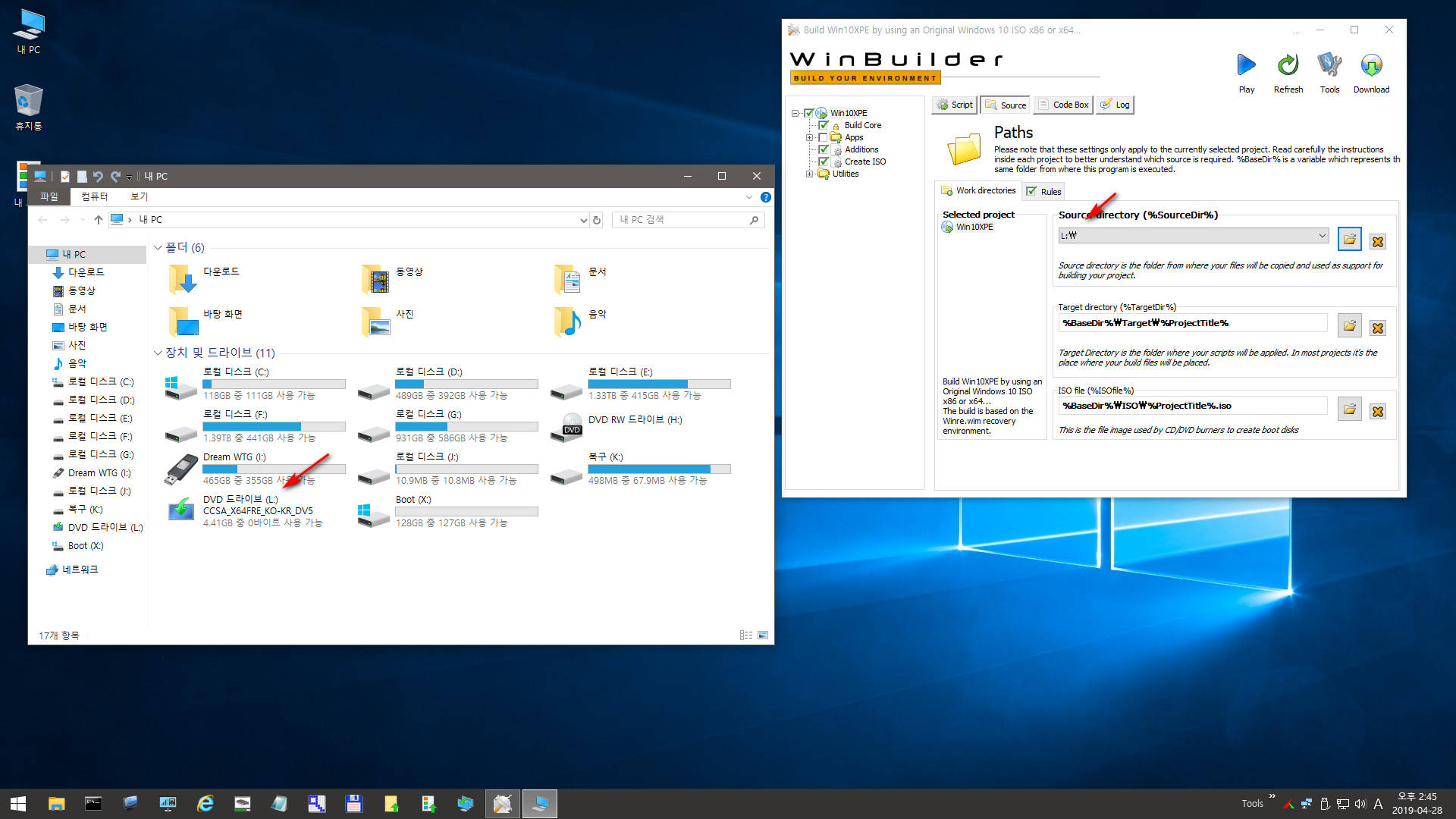Open the 음악 folder in content pane

point(582,322)
